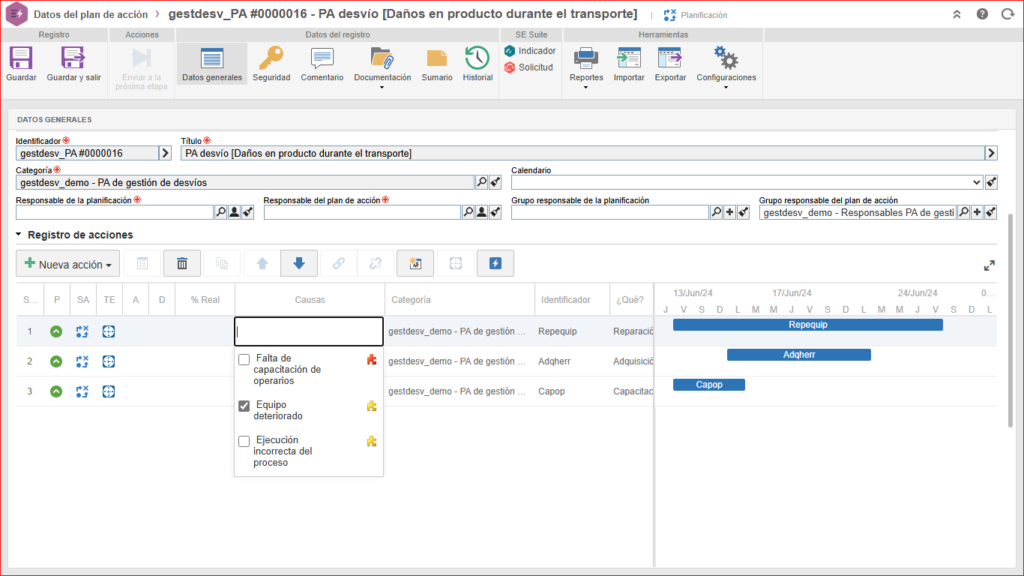
Task: Expand the Calendario combo box
Action: tap(976, 182)
